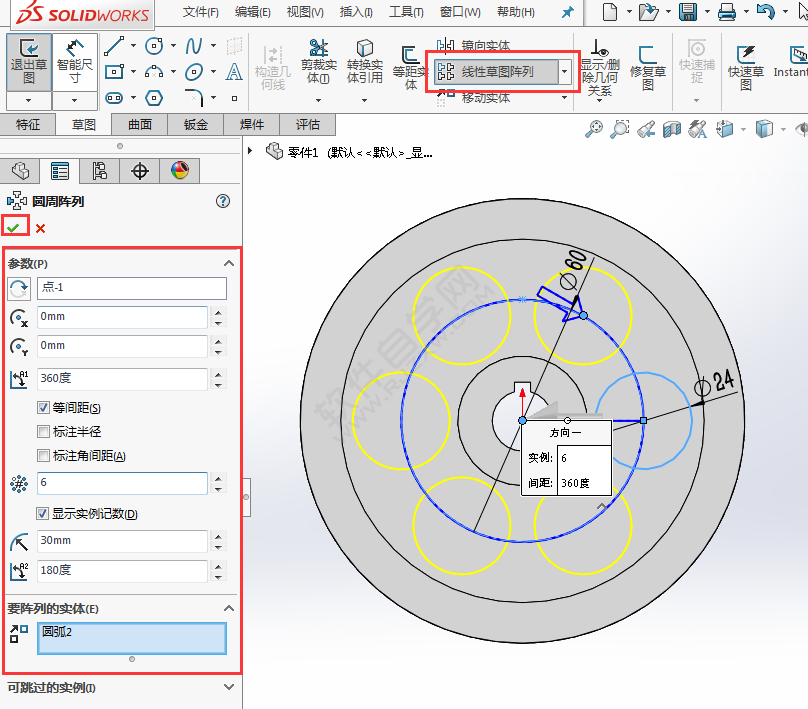The image size is (808, 709).
Task: Click Offset Entities (等距实体) tool
Action: [x=410, y=67]
